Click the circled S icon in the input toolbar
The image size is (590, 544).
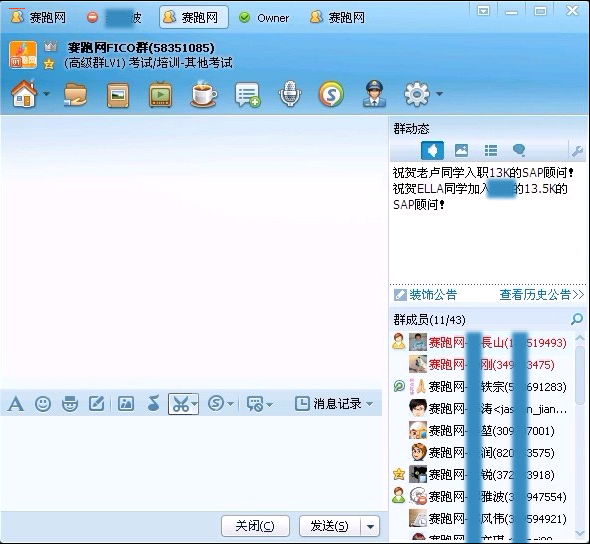pyautogui.click(x=216, y=404)
